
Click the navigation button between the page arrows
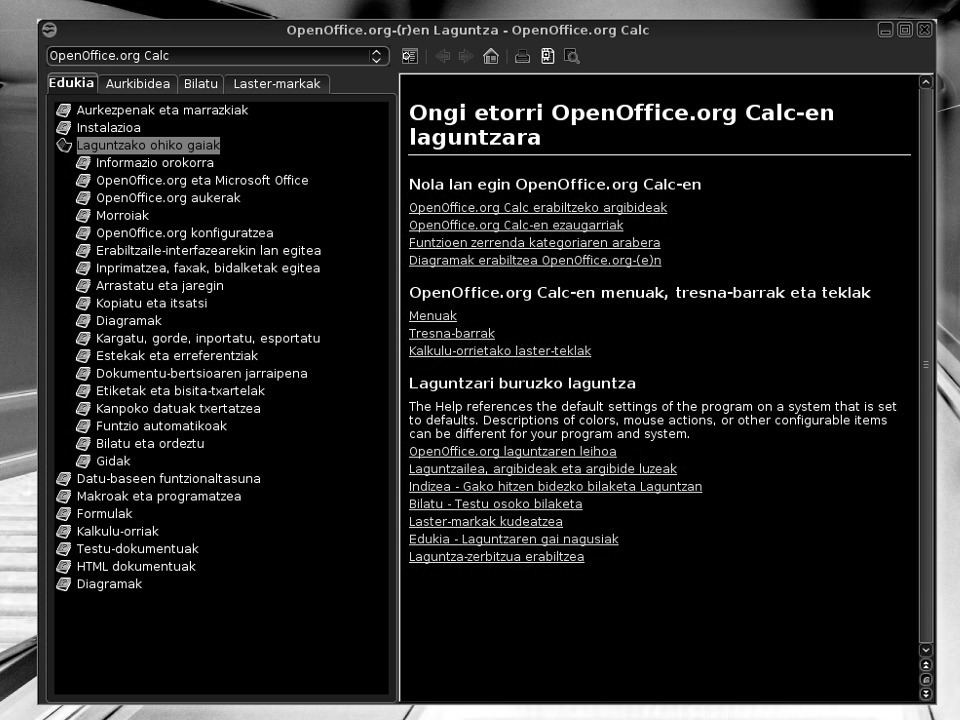[926, 680]
